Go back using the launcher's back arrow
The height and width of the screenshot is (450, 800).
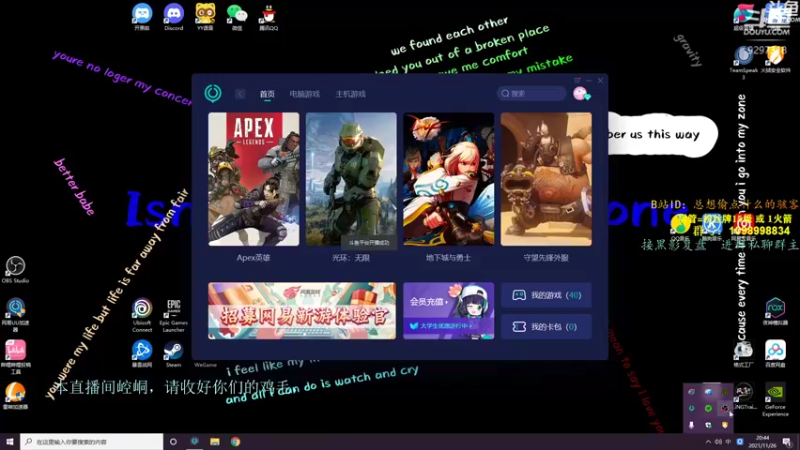[240, 94]
